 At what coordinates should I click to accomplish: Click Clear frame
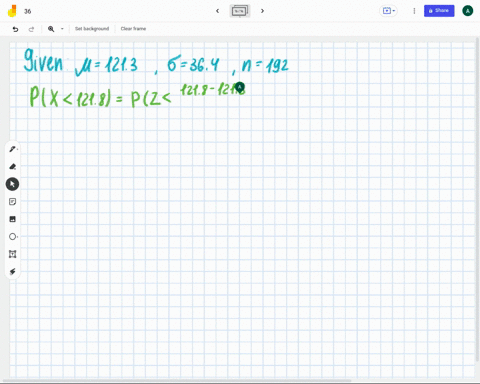(x=133, y=29)
